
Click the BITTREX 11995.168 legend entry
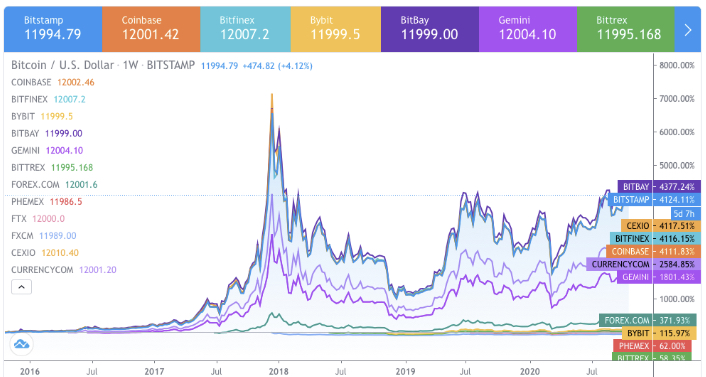(x=52, y=168)
